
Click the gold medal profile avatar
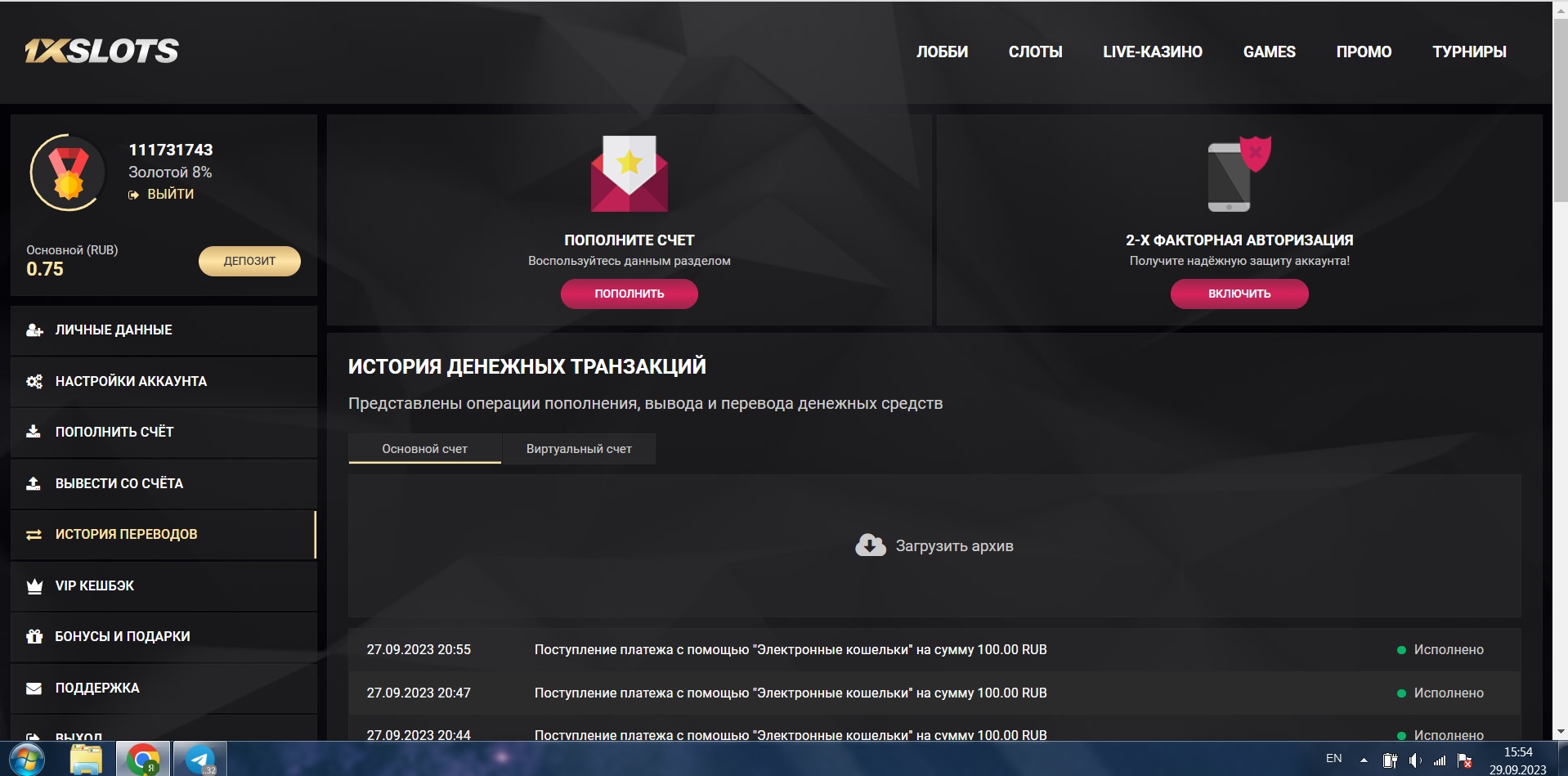tap(69, 173)
